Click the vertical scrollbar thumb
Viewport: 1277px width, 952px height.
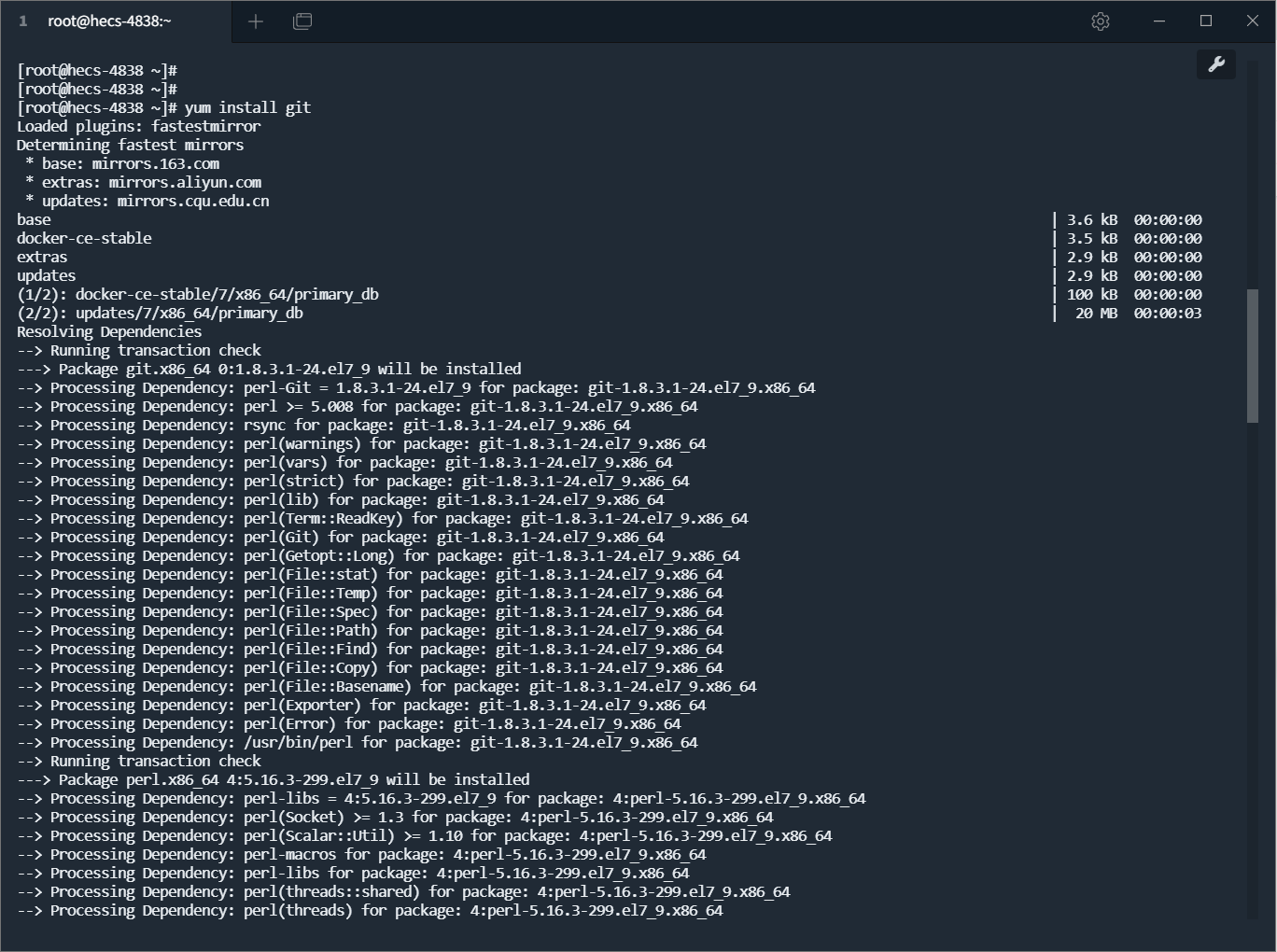[x=1253, y=355]
